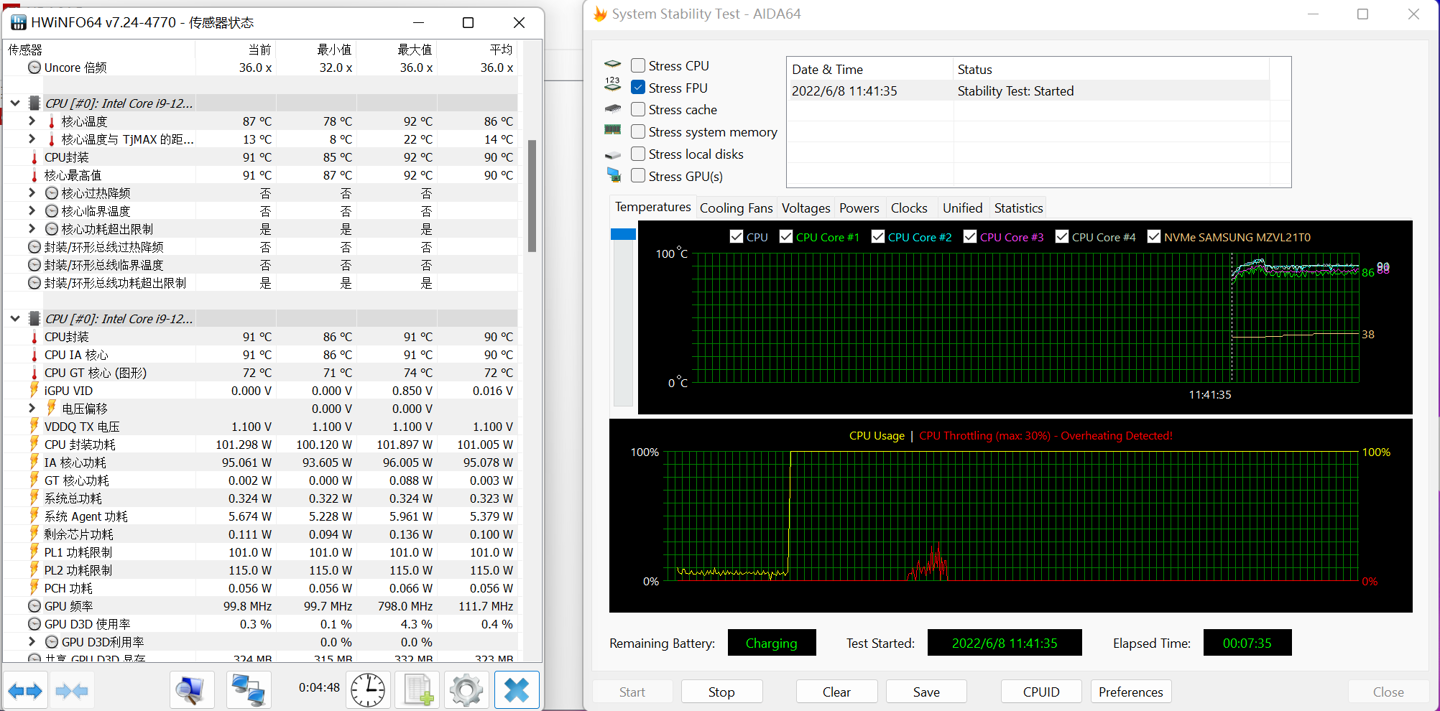Toggle the CPU Core #1 graph checkbox

(x=786, y=237)
